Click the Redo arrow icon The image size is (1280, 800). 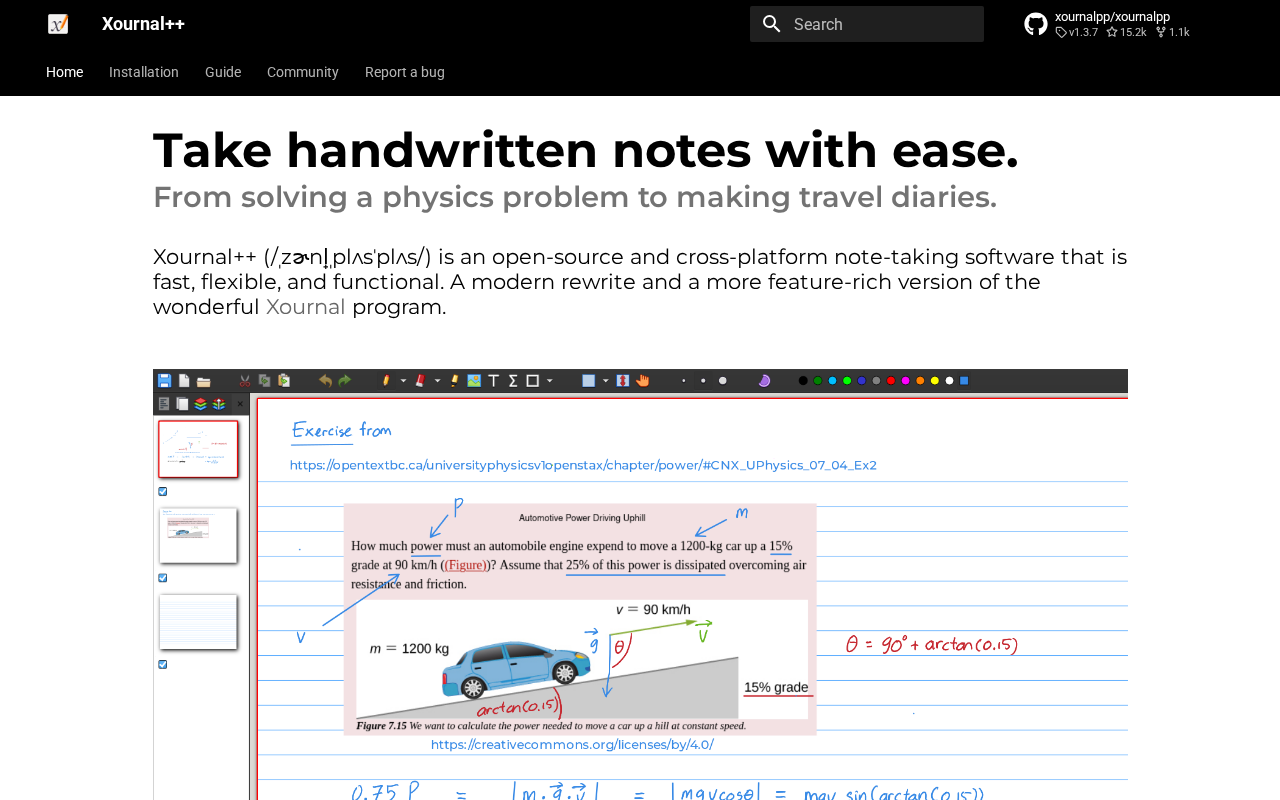pyautogui.click(x=345, y=381)
